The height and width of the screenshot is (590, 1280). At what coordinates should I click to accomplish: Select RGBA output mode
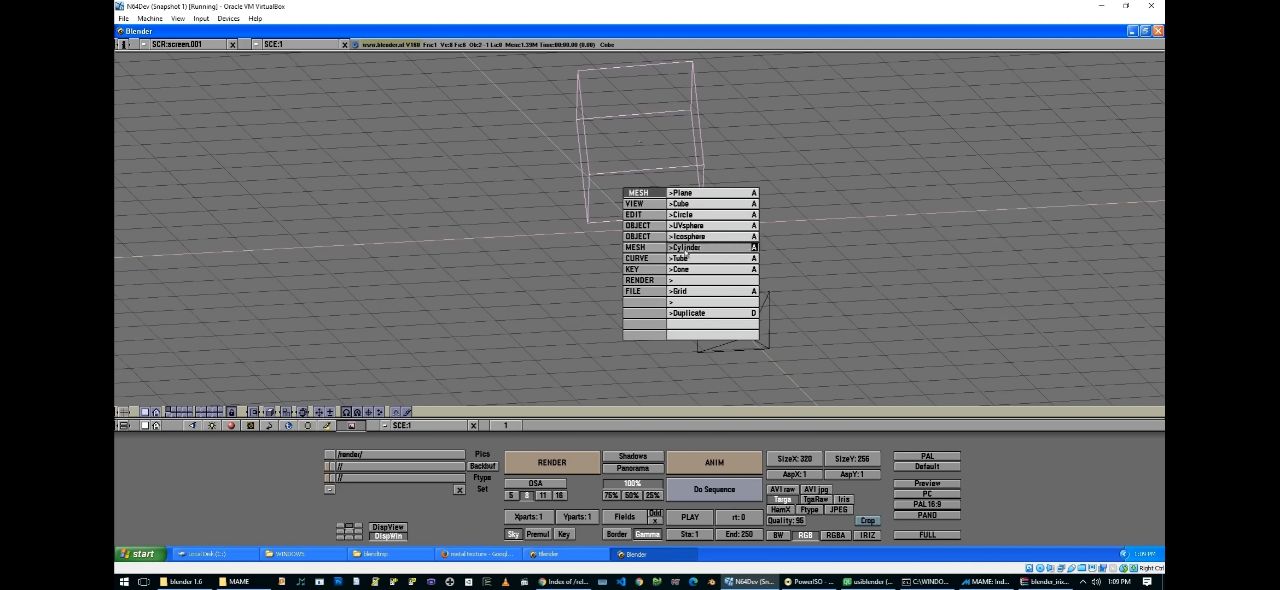click(x=835, y=535)
